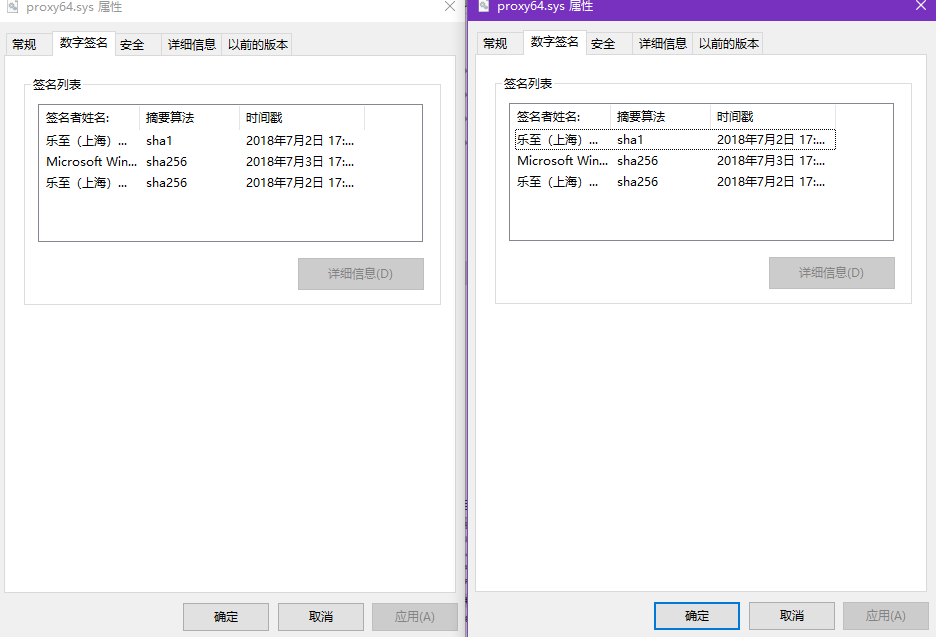Viewport: 936px width, 637px height.
Task: Confirm with 确定 in right purple window
Action: click(697, 616)
